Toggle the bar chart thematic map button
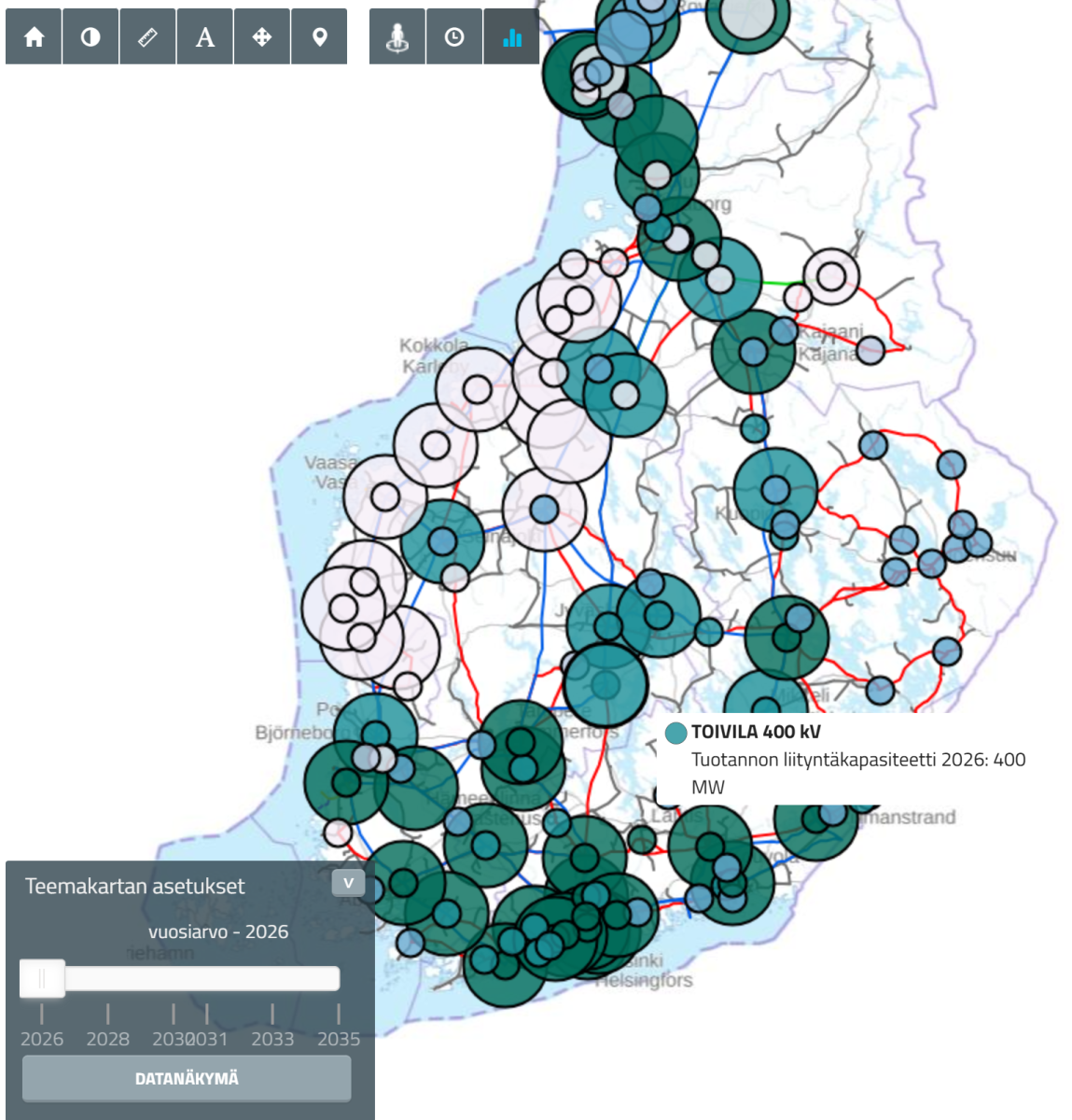1072x1120 pixels. pyautogui.click(x=511, y=37)
